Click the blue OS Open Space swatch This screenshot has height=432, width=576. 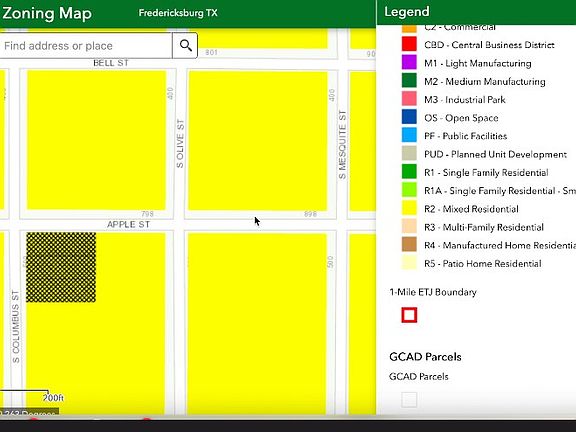[x=409, y=117]
